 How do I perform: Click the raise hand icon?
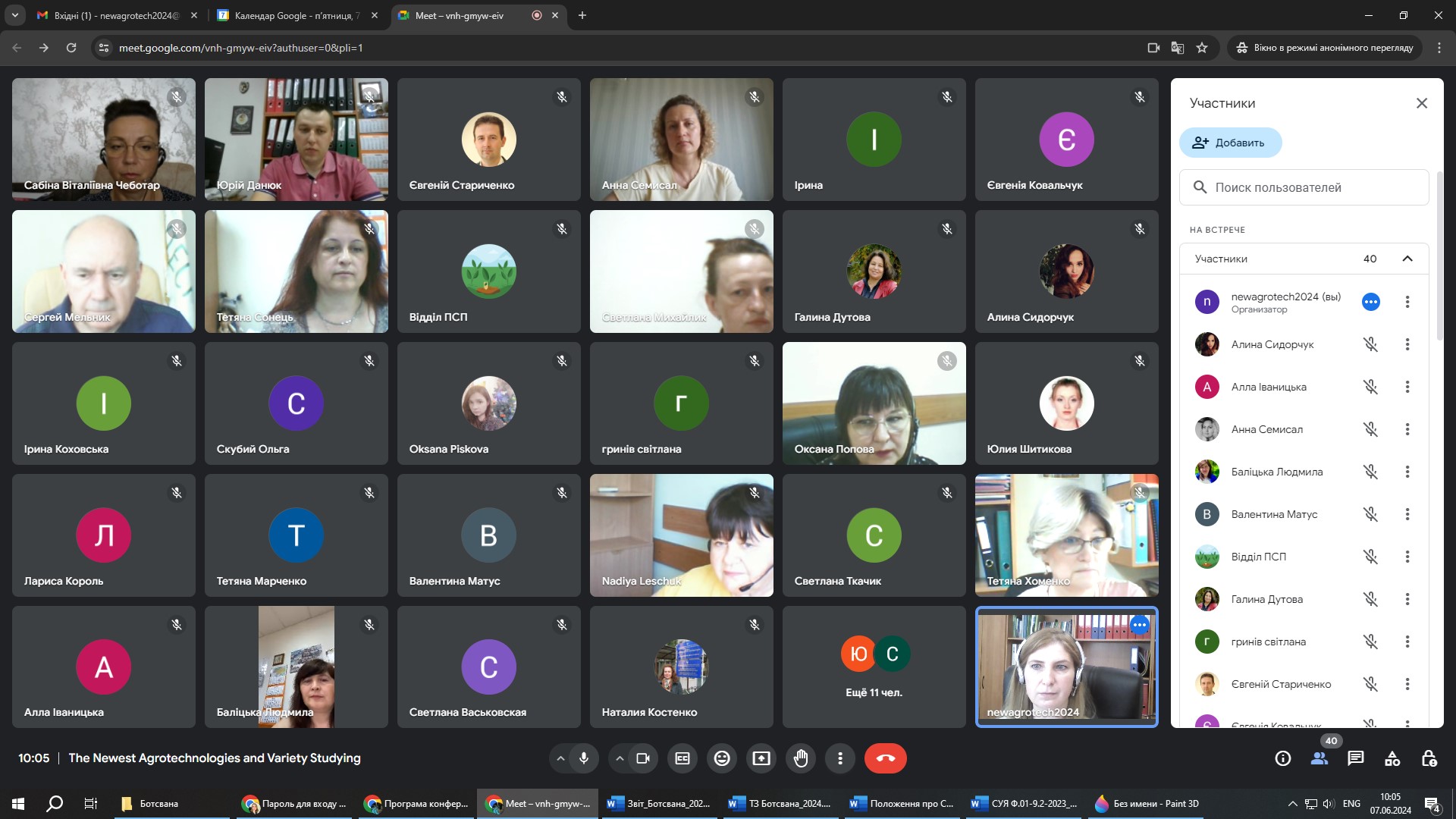point(801,758)
